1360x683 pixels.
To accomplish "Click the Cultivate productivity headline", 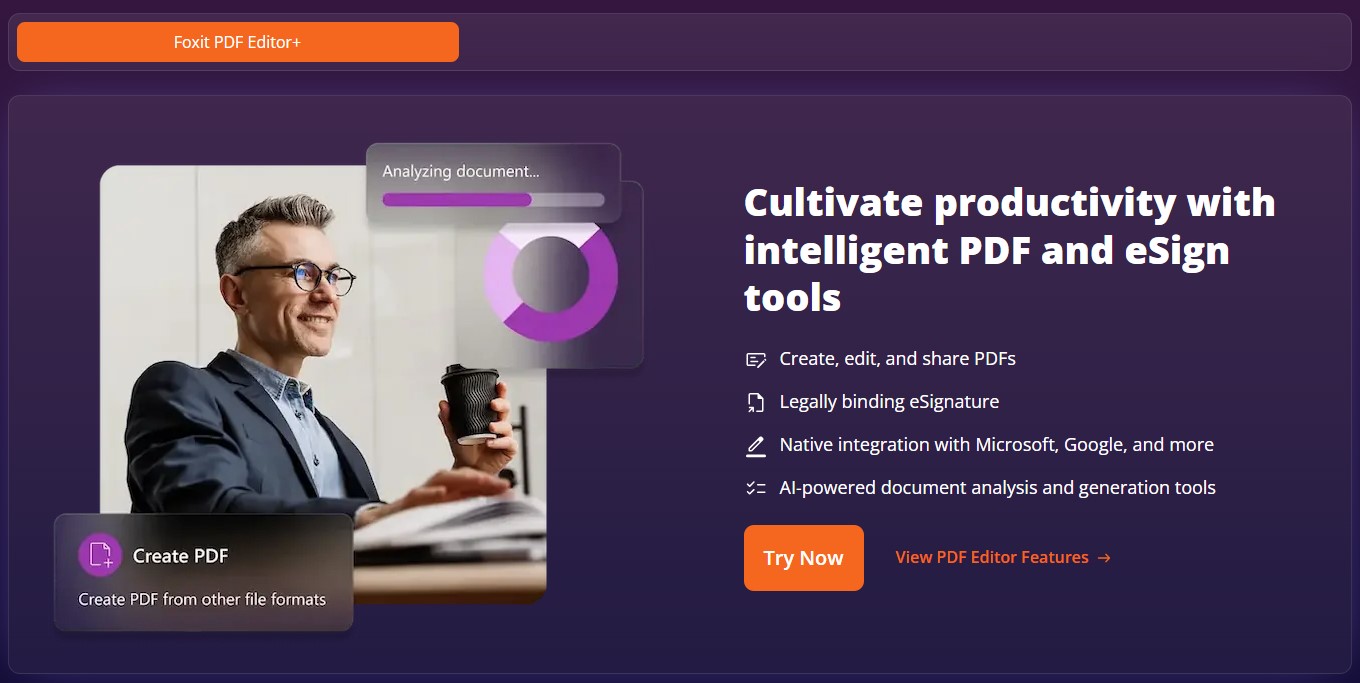I will click(x=1010, y=250).
